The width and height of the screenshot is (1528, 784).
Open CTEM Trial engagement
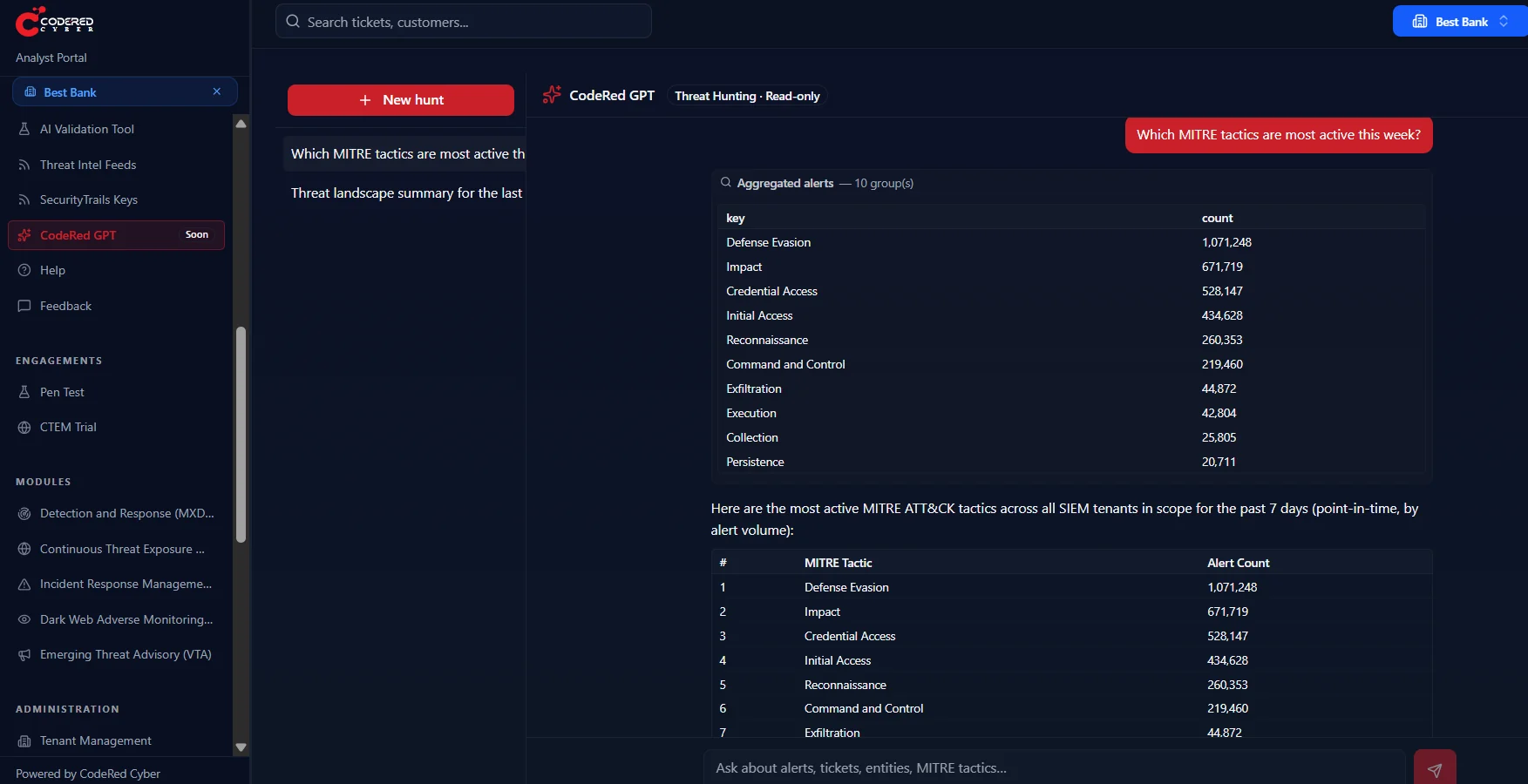click(x=68, y=427)
